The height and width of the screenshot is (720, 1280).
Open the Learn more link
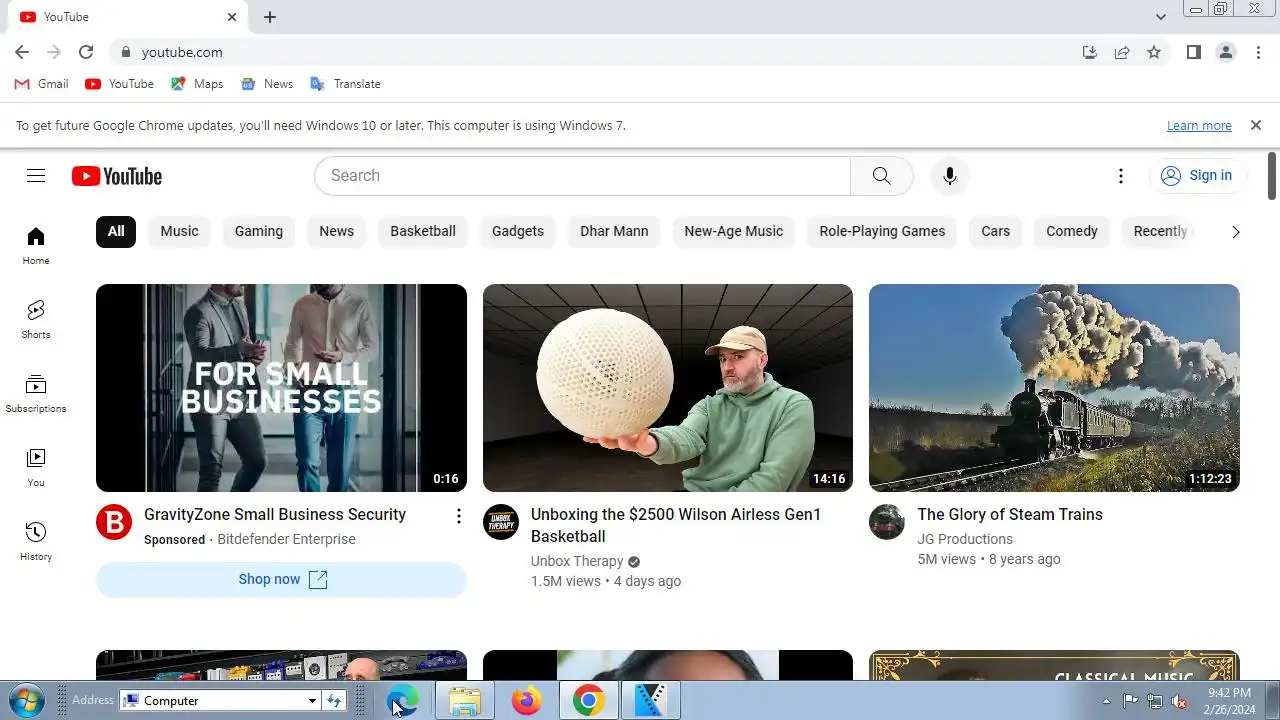[1199, 126]
